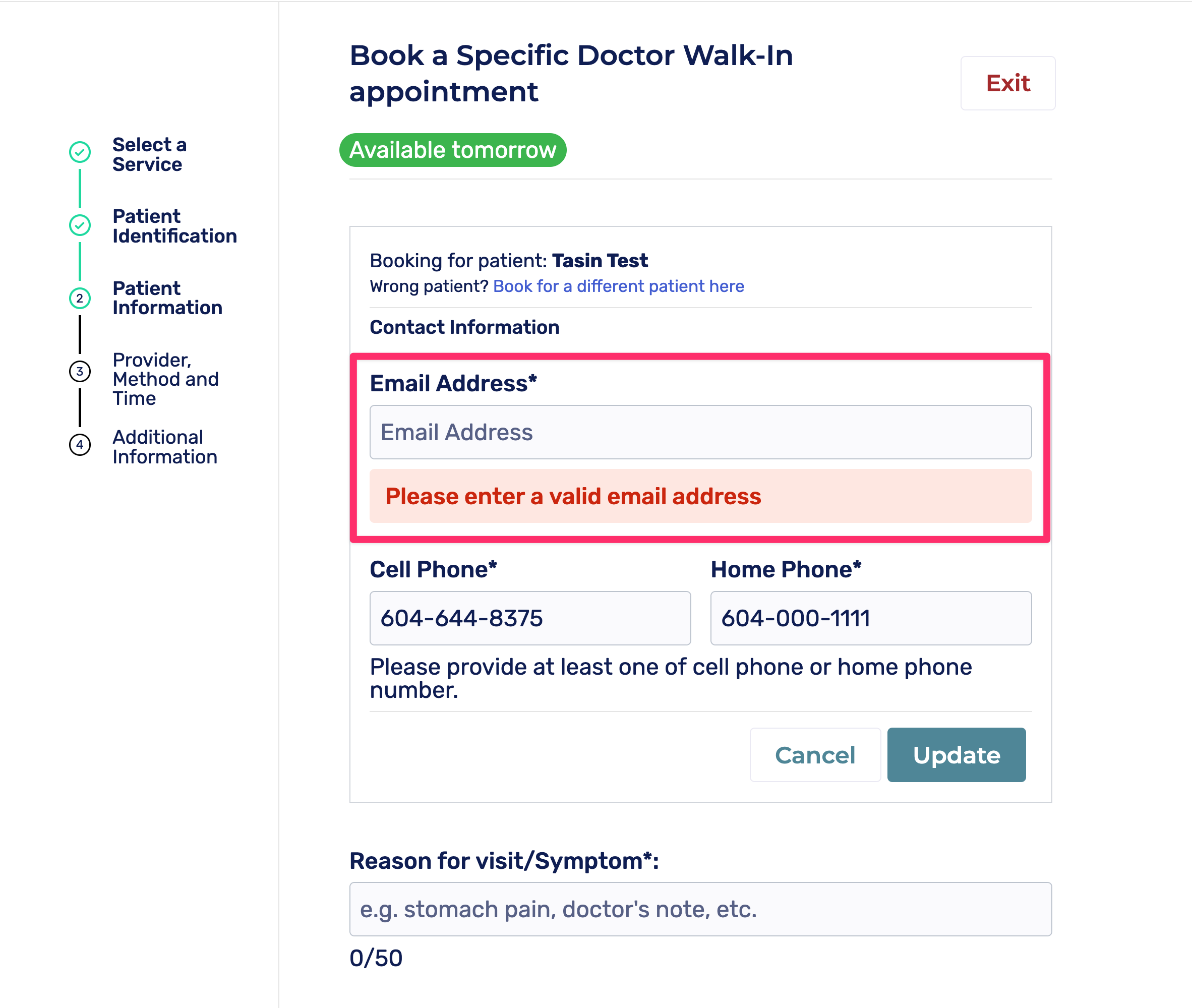Click the step 4 circle icon

pyautogui.click(x=80, y=445)
